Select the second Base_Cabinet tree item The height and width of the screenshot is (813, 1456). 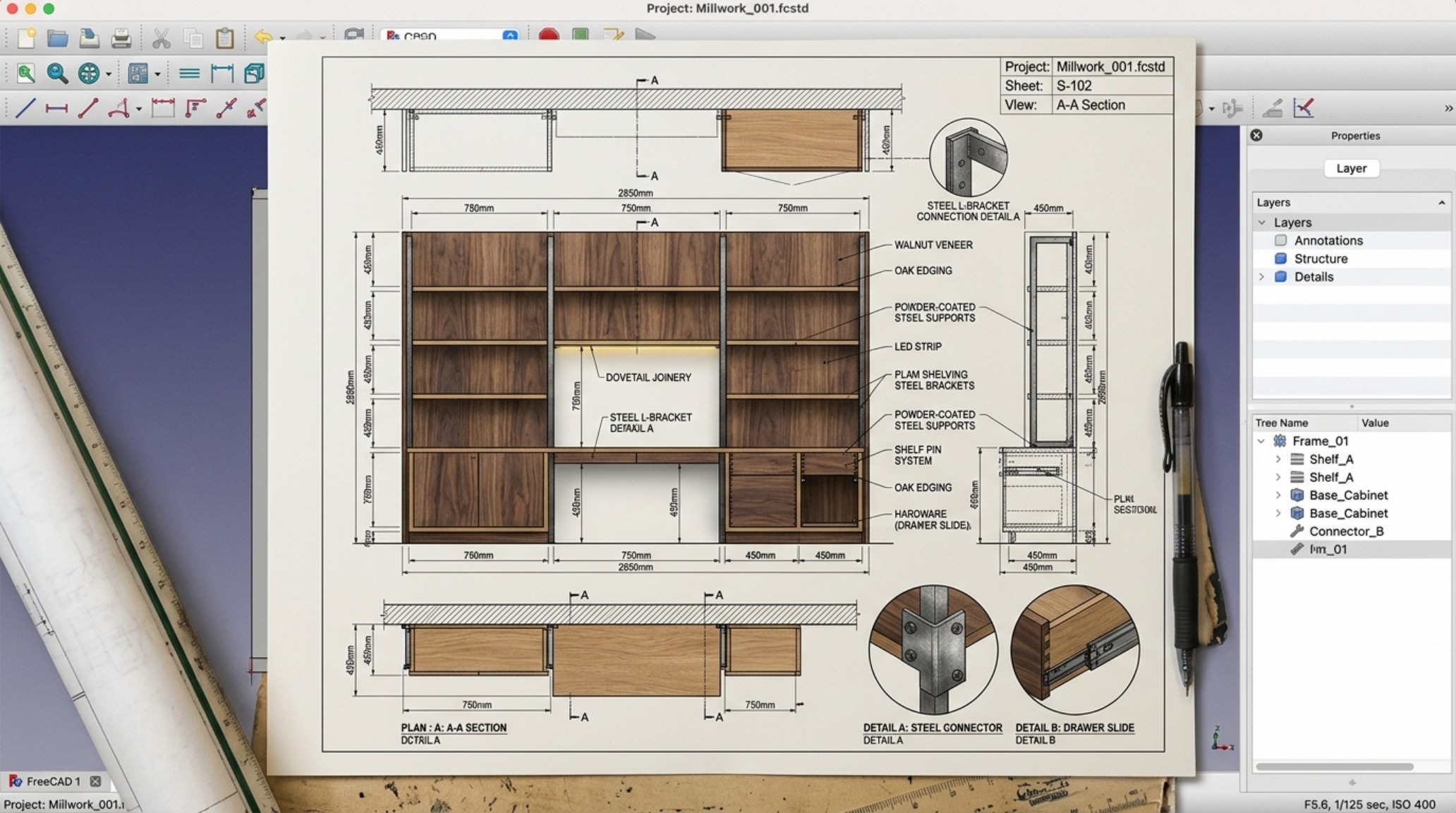(1348, 513)
